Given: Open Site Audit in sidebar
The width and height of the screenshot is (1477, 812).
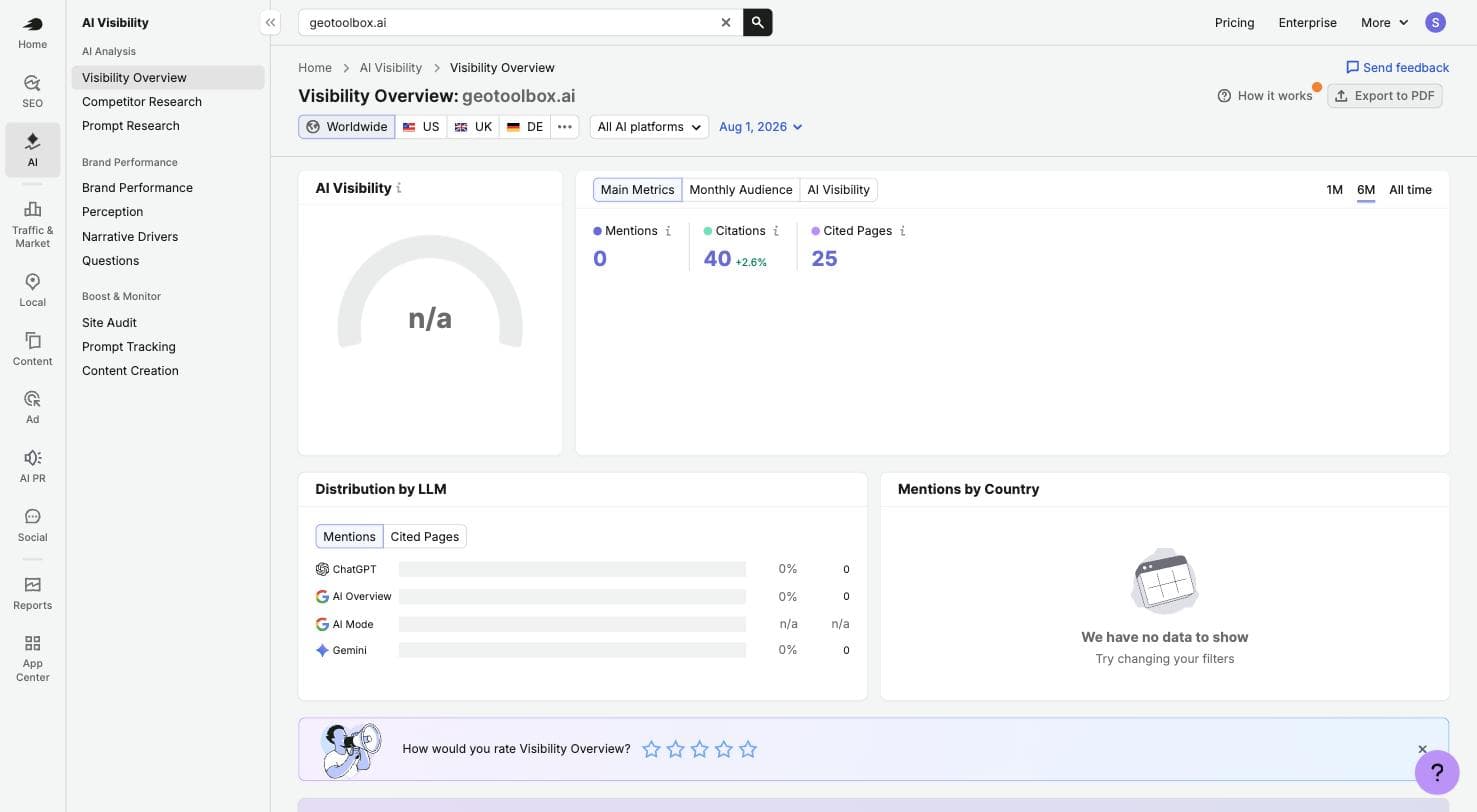Looking at the screenshot, I should 109,323.
